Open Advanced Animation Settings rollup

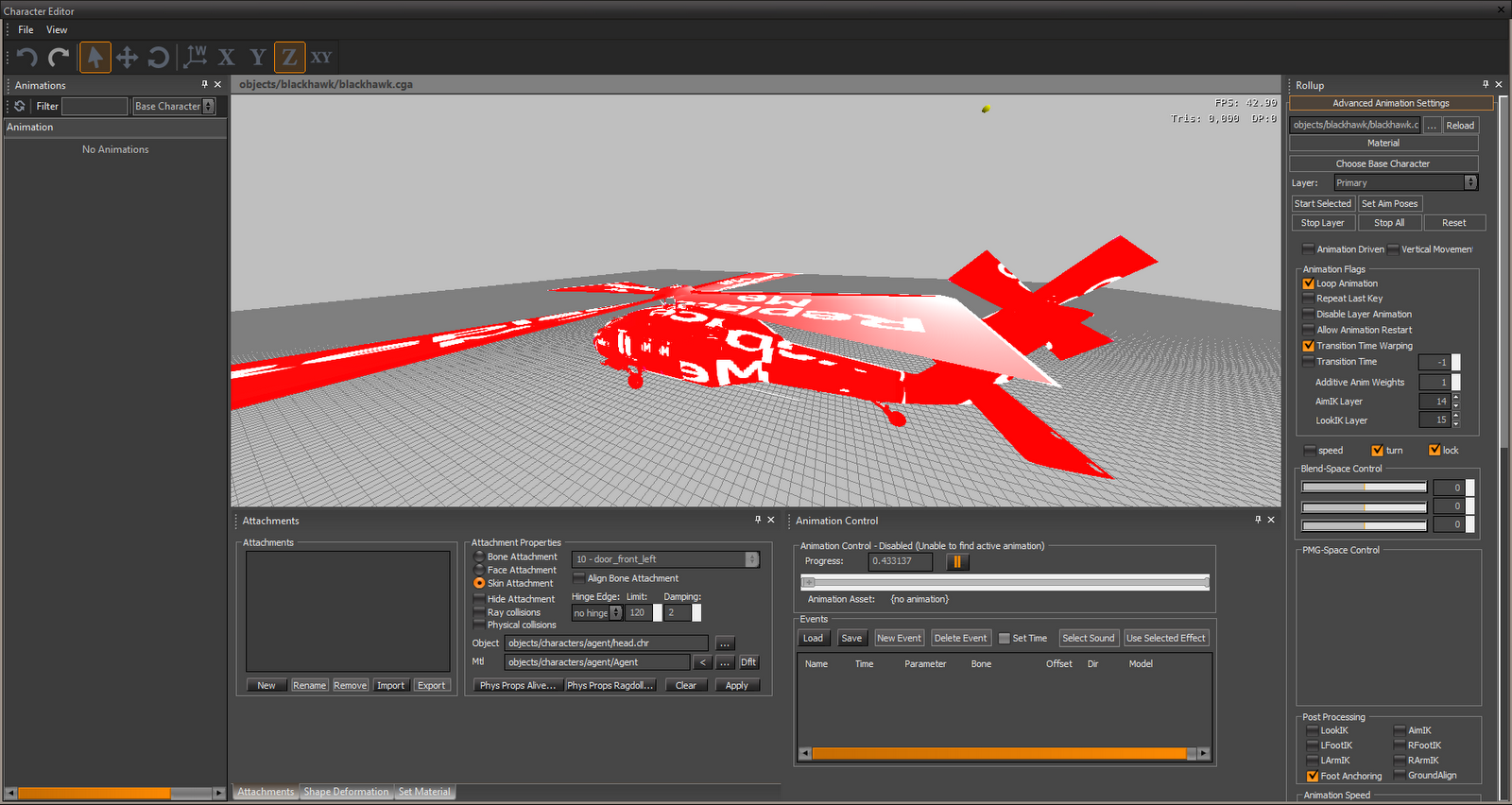1390,103
